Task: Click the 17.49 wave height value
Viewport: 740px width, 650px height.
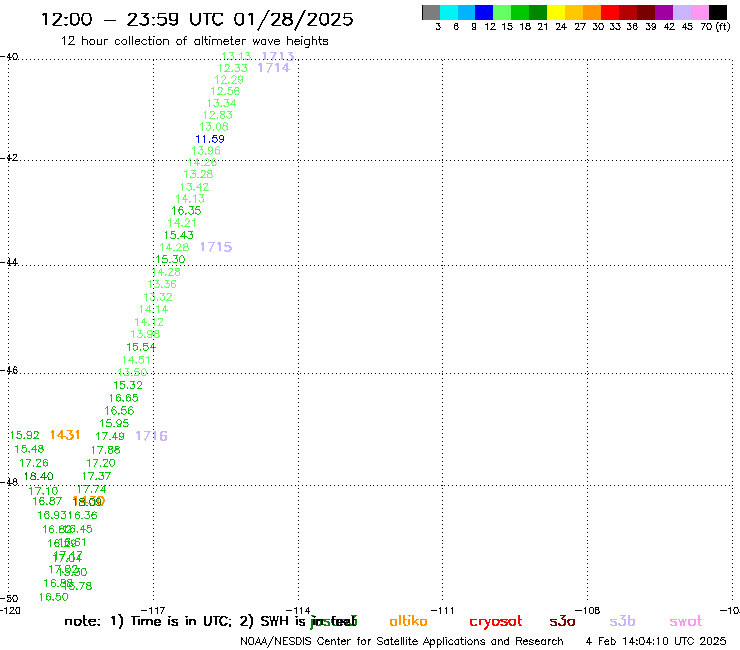Action: 110,437
